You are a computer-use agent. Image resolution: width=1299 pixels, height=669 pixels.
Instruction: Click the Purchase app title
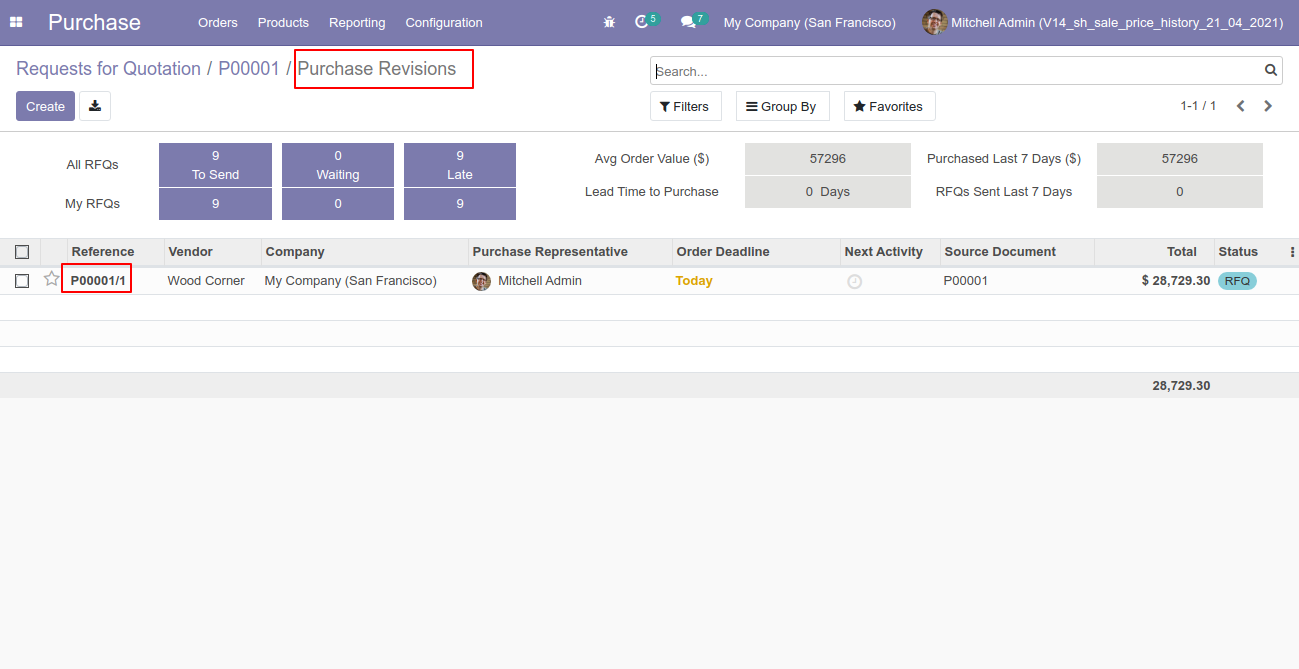(x=94, y=22)
